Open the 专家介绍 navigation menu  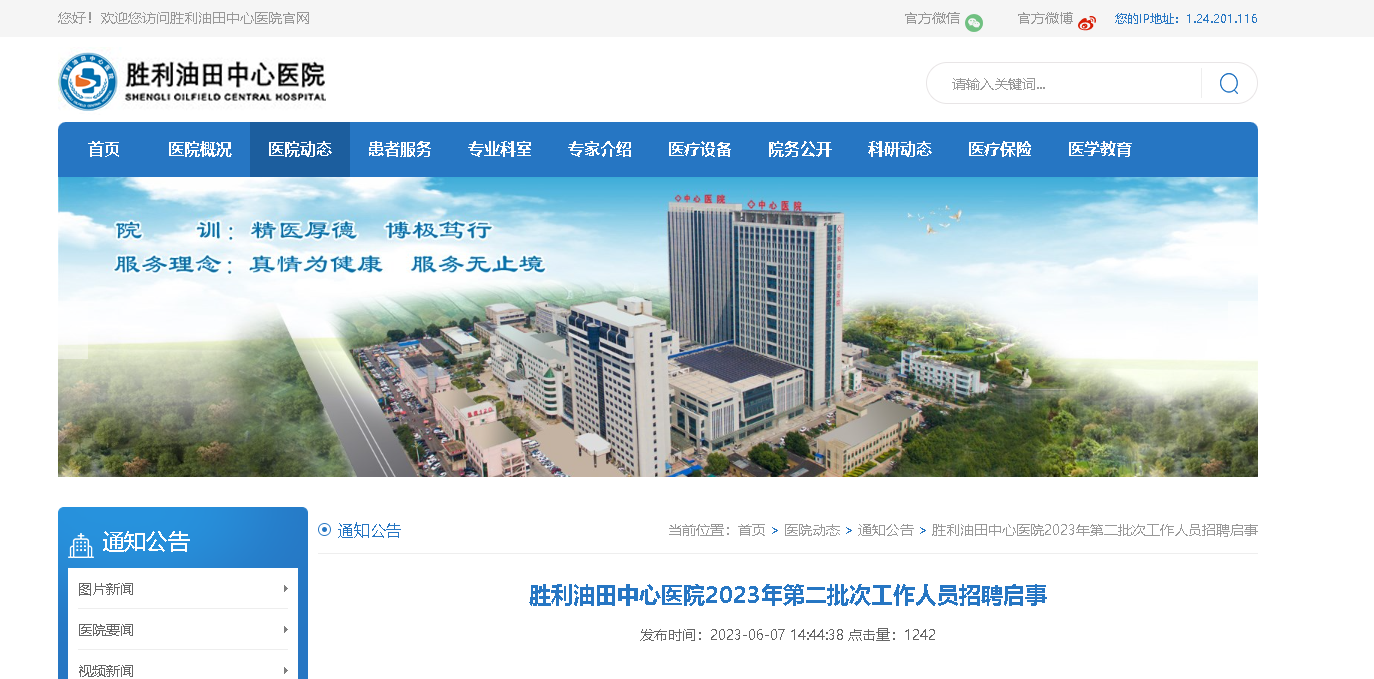click(600, 150)
